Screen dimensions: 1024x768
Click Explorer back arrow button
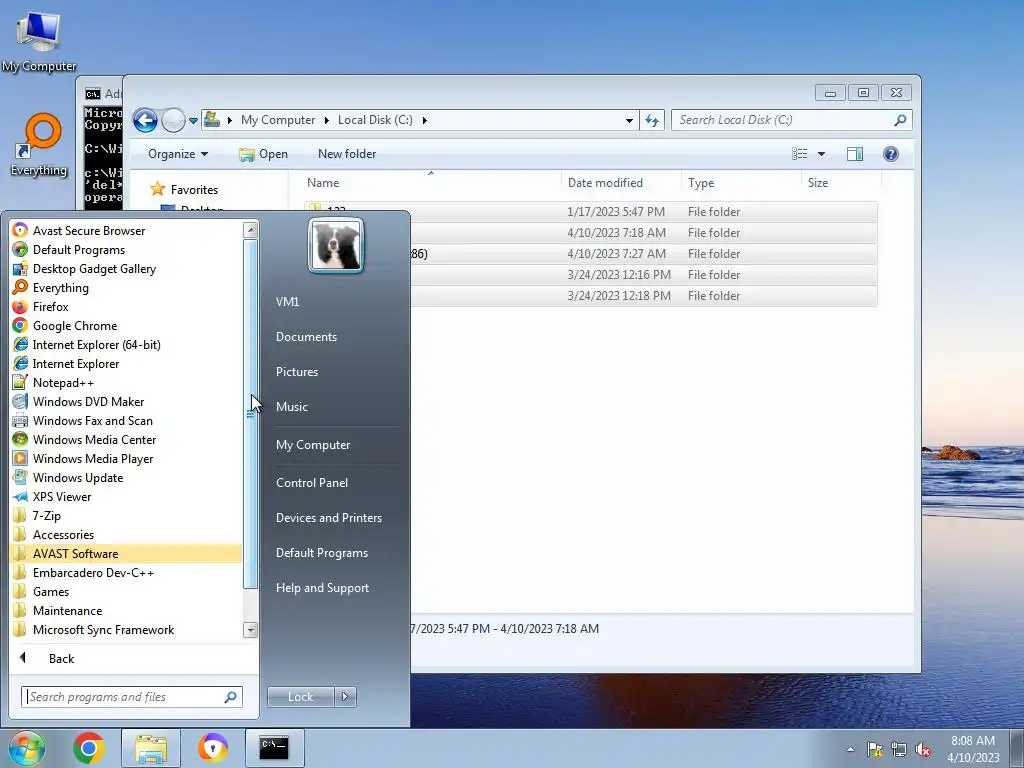click(145, 120)
